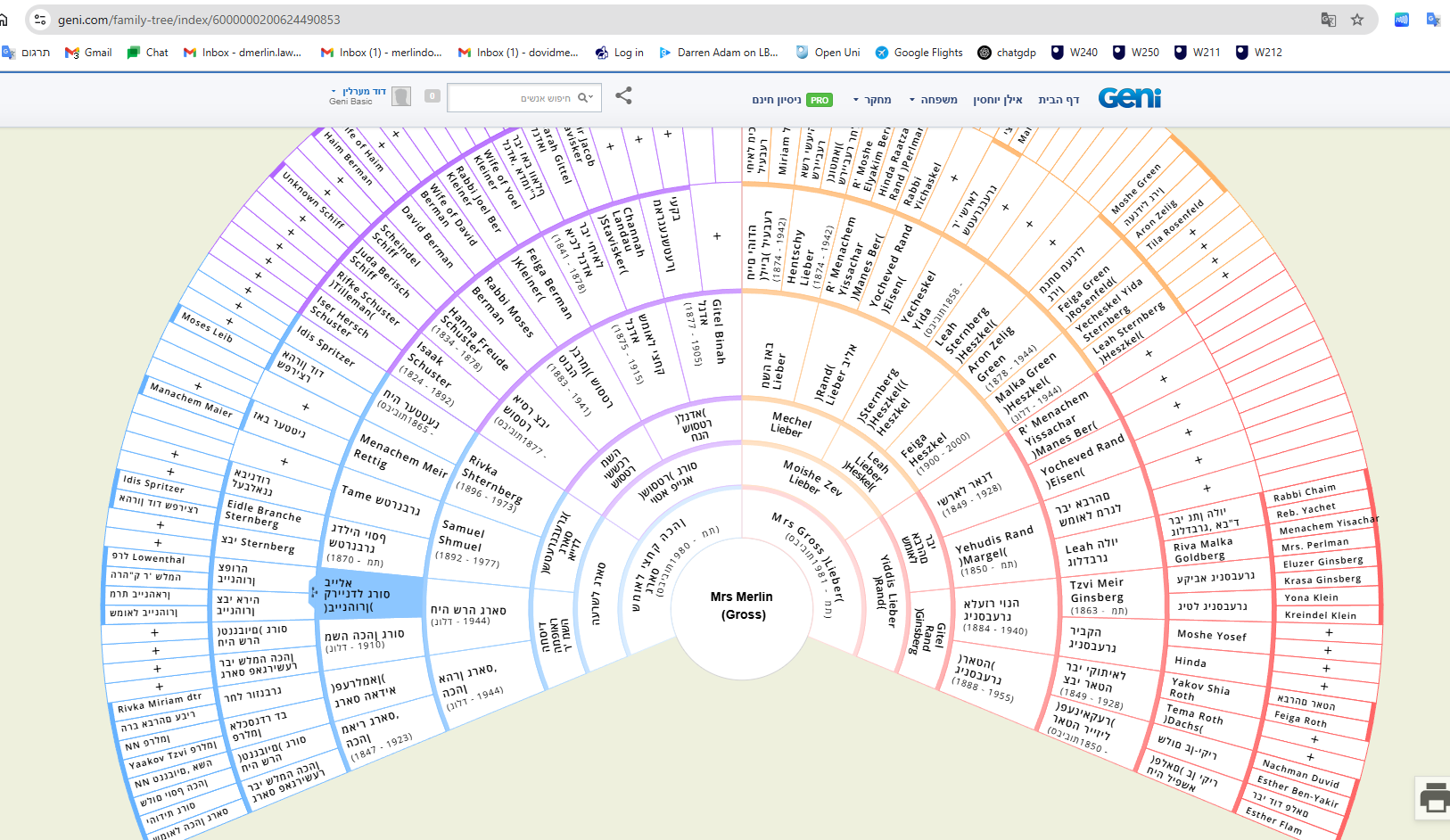Open the Google Flights bookmark
1450x840 pixels.
[x=919, y=53]
